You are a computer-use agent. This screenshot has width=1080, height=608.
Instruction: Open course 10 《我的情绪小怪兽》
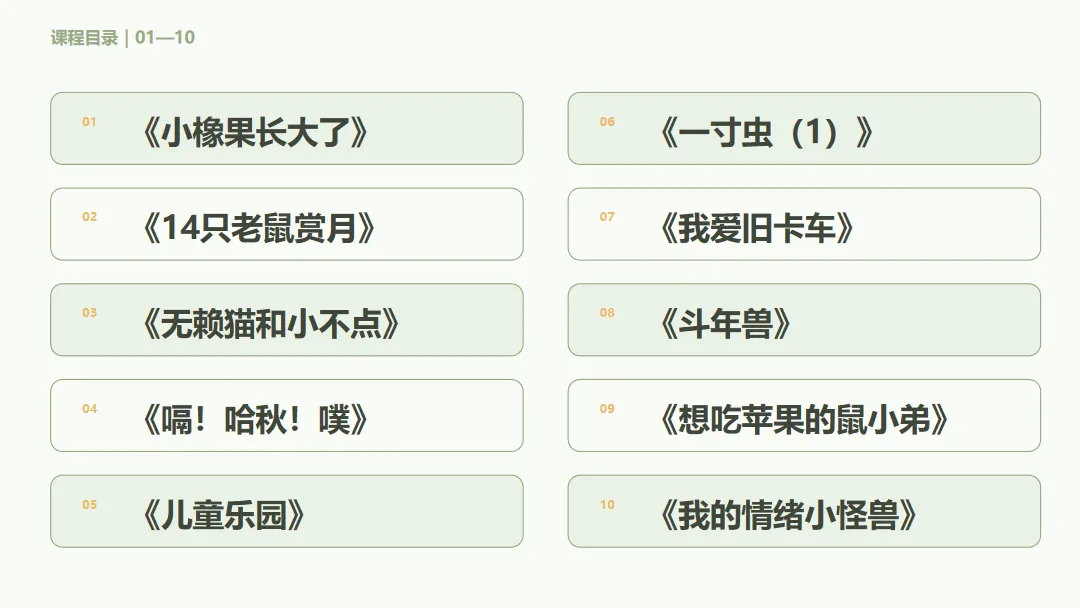click(804, 512)
